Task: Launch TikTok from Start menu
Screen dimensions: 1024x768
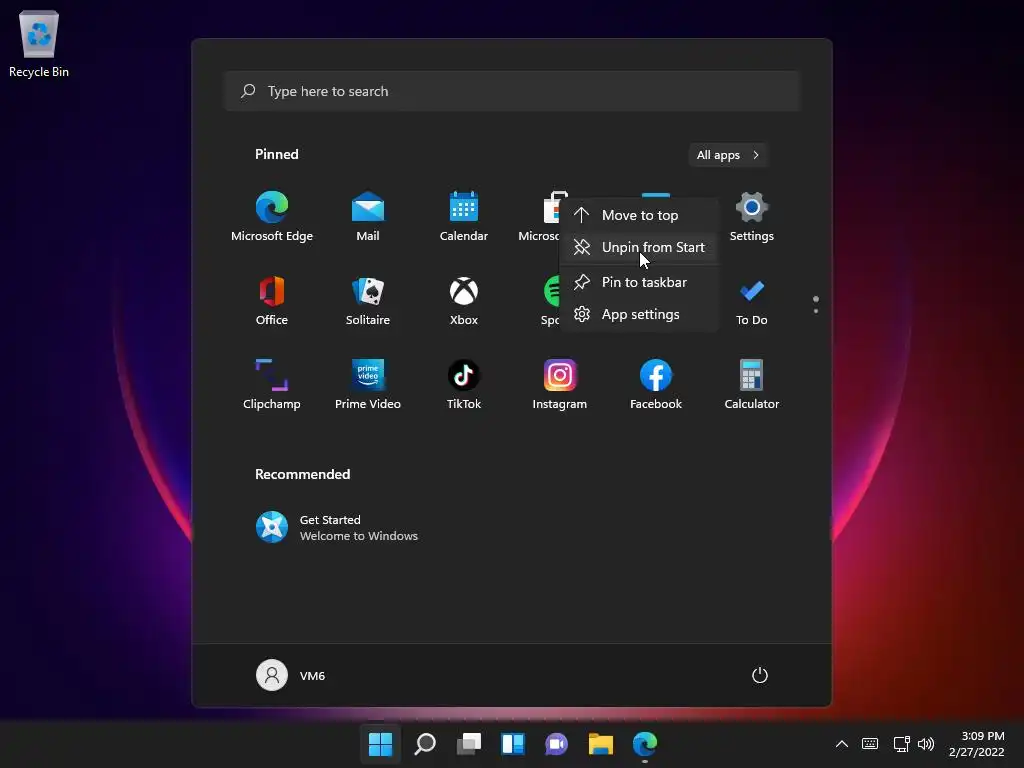Action: point(464,385)
